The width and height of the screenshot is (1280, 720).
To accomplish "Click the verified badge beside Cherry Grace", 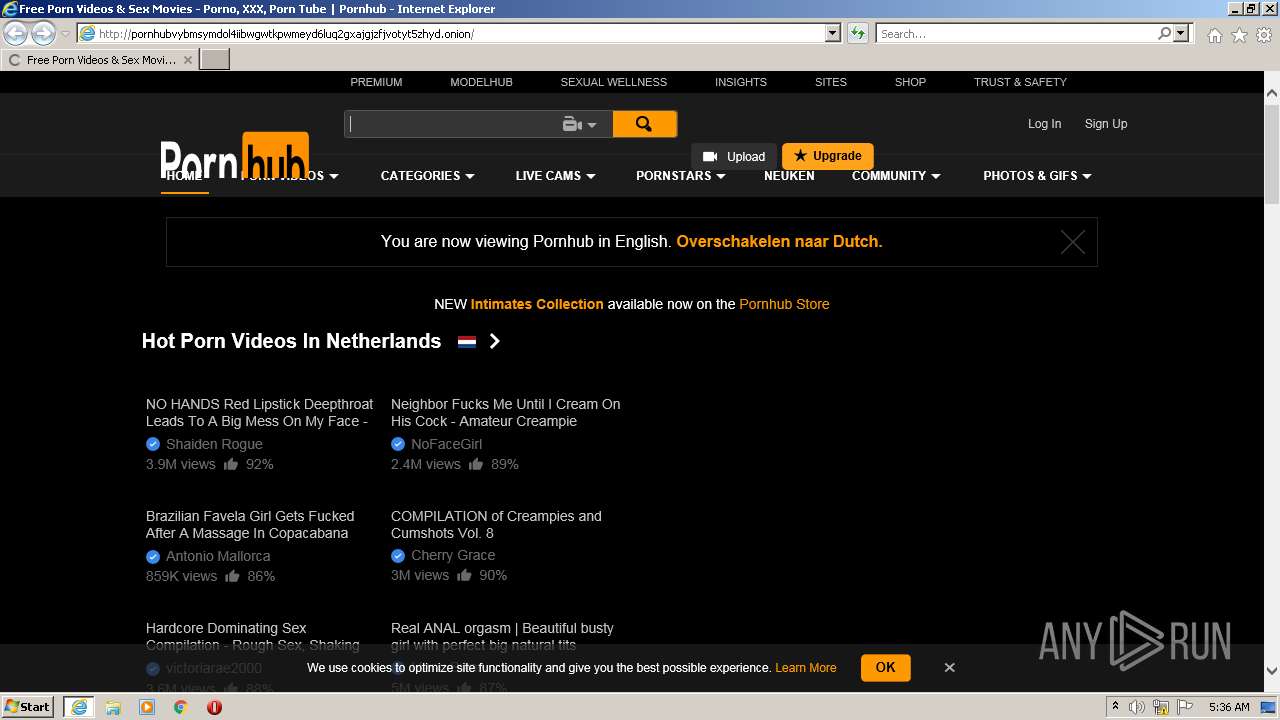I will pyautogui.click(x=398, y=555).
